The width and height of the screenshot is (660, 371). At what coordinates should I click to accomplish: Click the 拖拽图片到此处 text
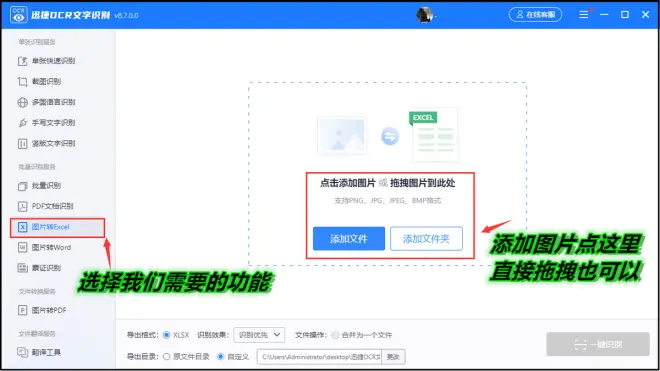pyautogui.click(x=423, y=183)
